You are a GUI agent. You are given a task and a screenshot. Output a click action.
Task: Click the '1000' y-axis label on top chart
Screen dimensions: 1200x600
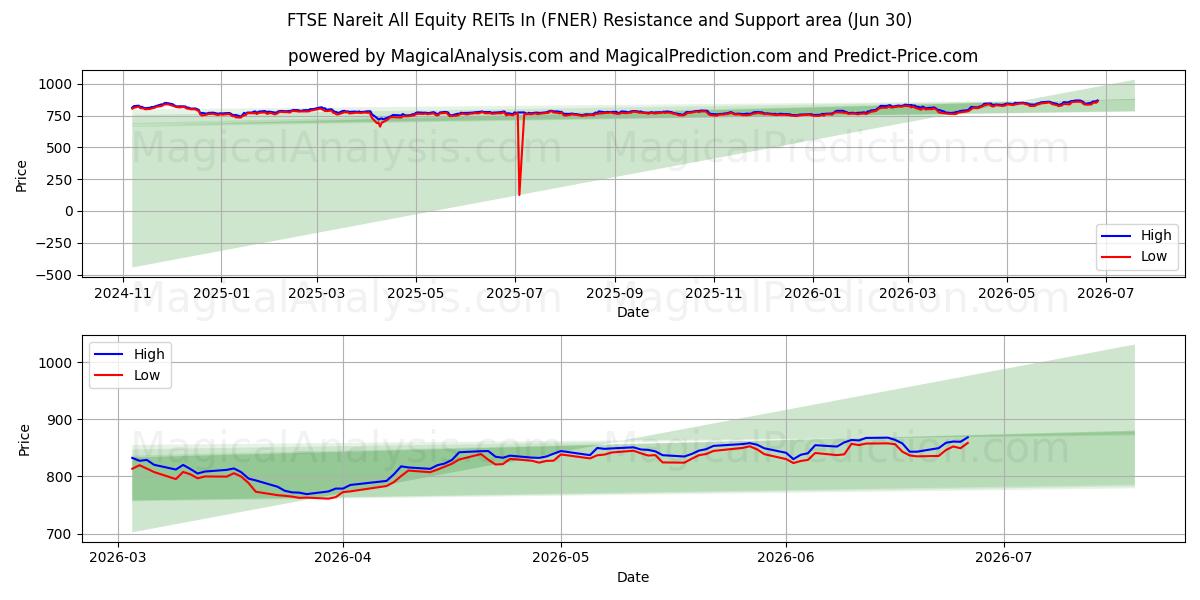tap(57, 85)
